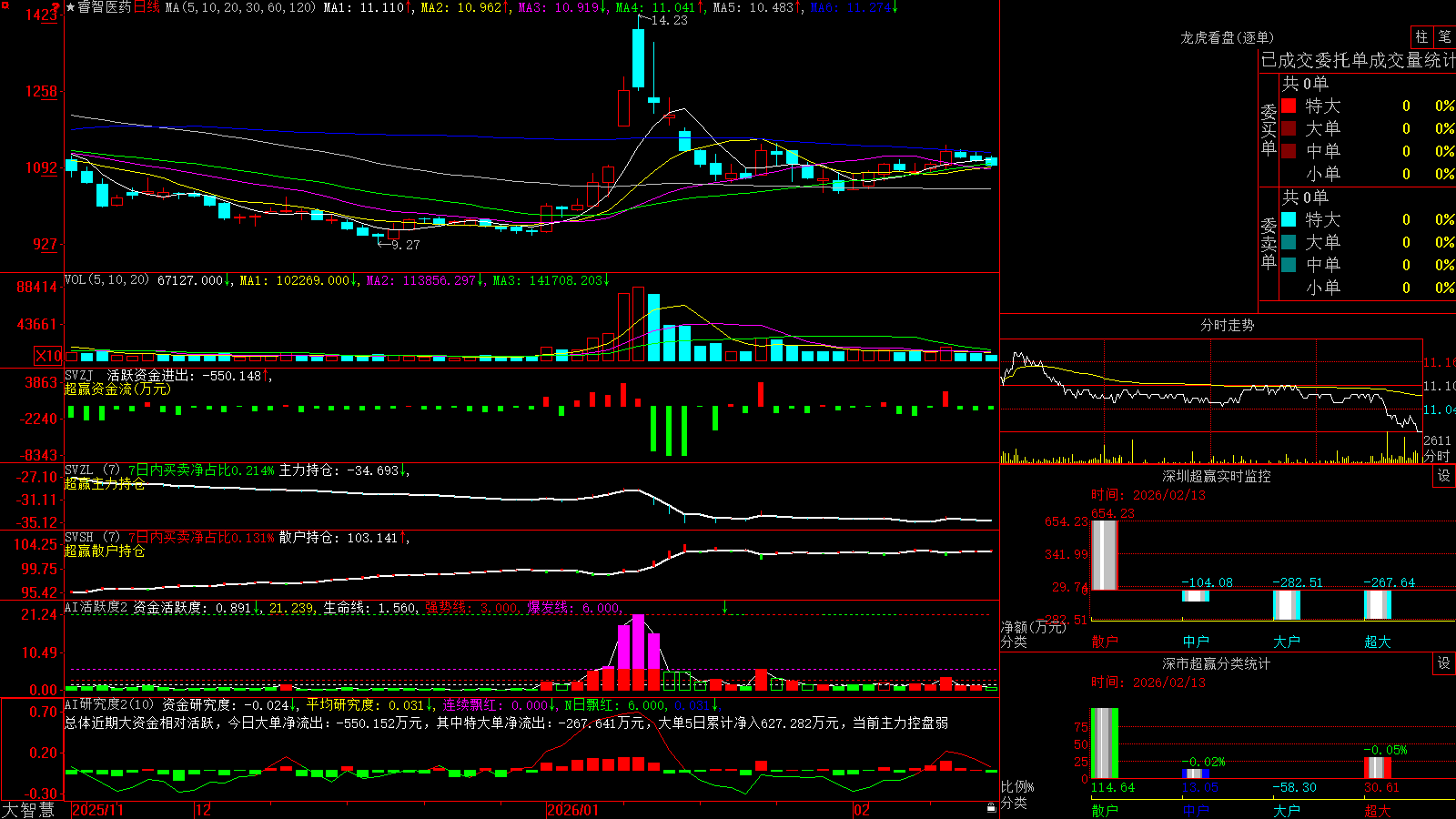
Task: Click the 2026/01 date marker on time axis
Action: (573, 809)
